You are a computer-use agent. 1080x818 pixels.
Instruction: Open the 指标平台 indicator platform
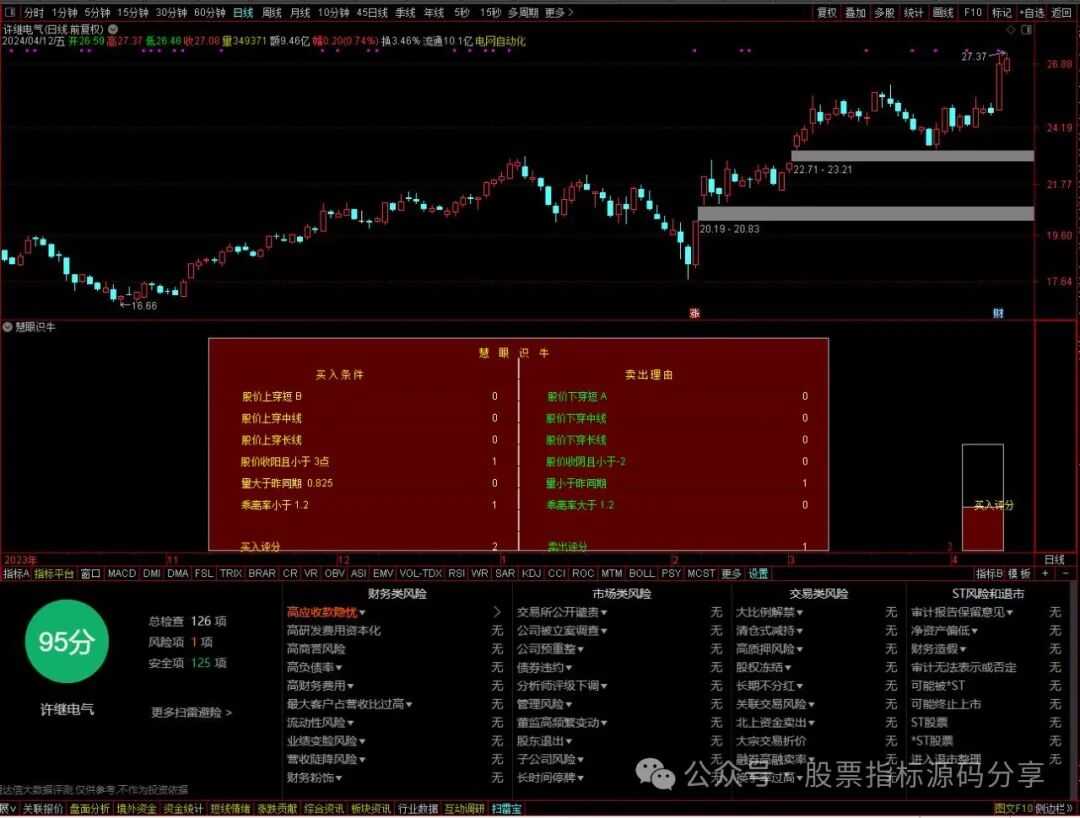[54, 573]
